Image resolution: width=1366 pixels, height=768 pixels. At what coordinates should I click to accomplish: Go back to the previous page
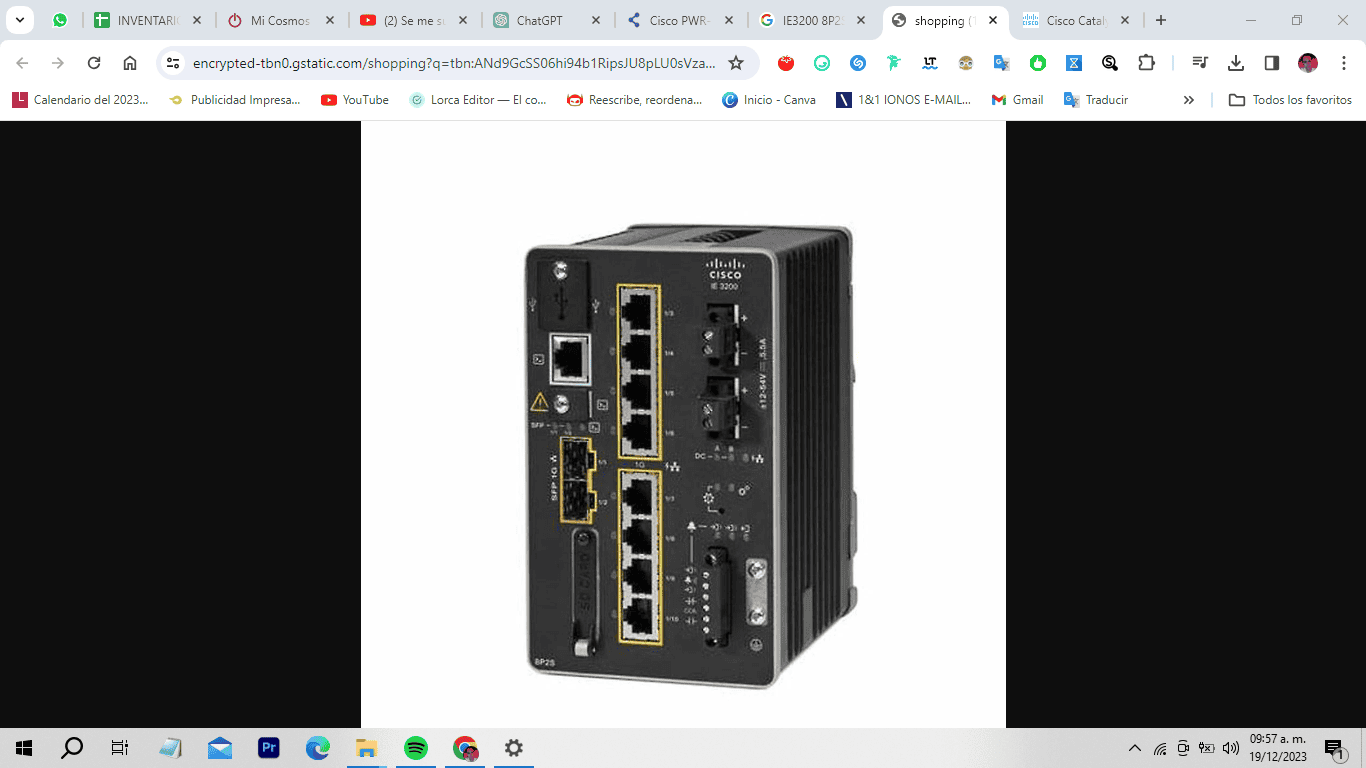pyautogui.click(x=22, y=63)
